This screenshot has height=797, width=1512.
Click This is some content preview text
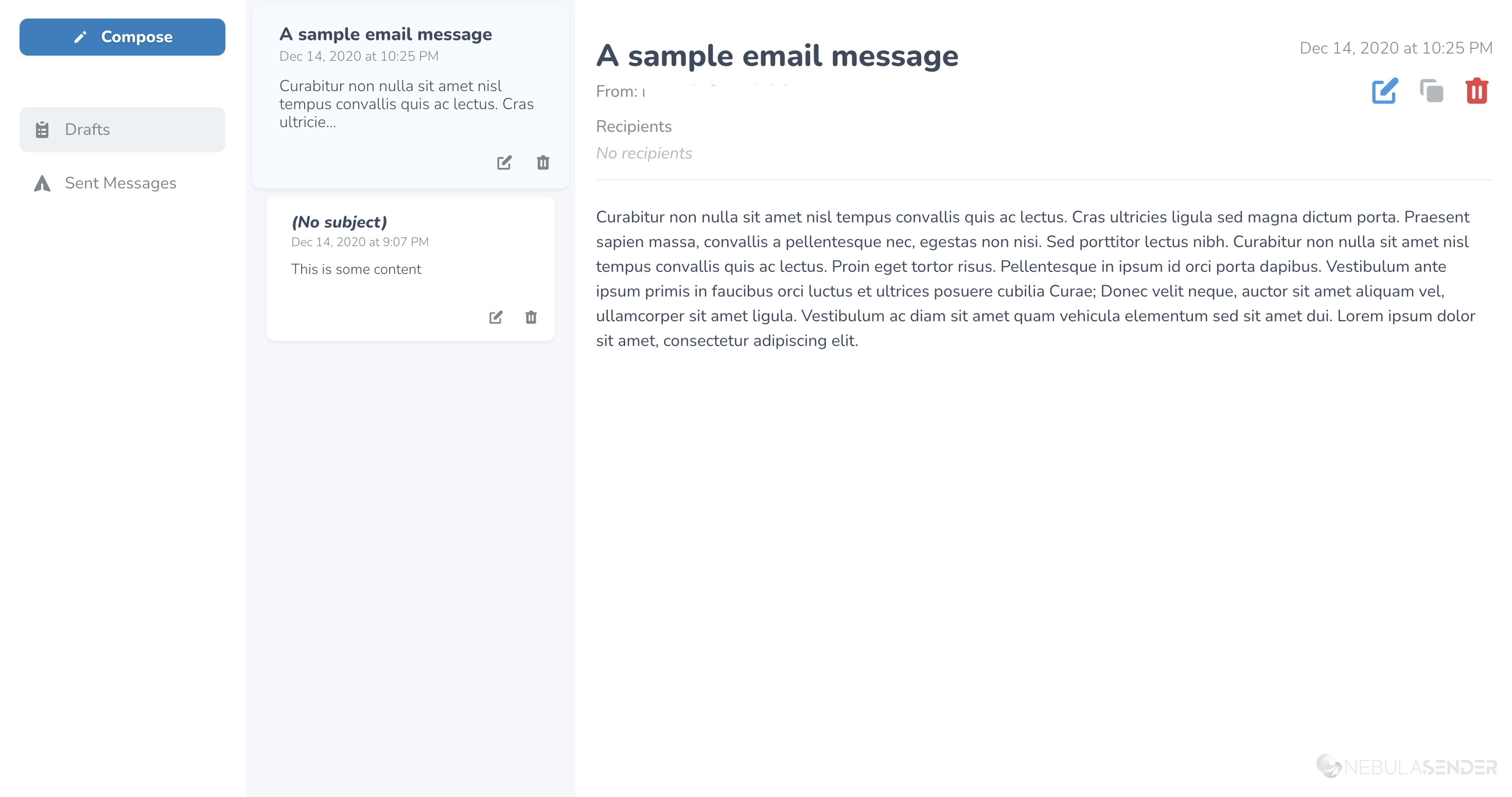(x=356, y=269)
